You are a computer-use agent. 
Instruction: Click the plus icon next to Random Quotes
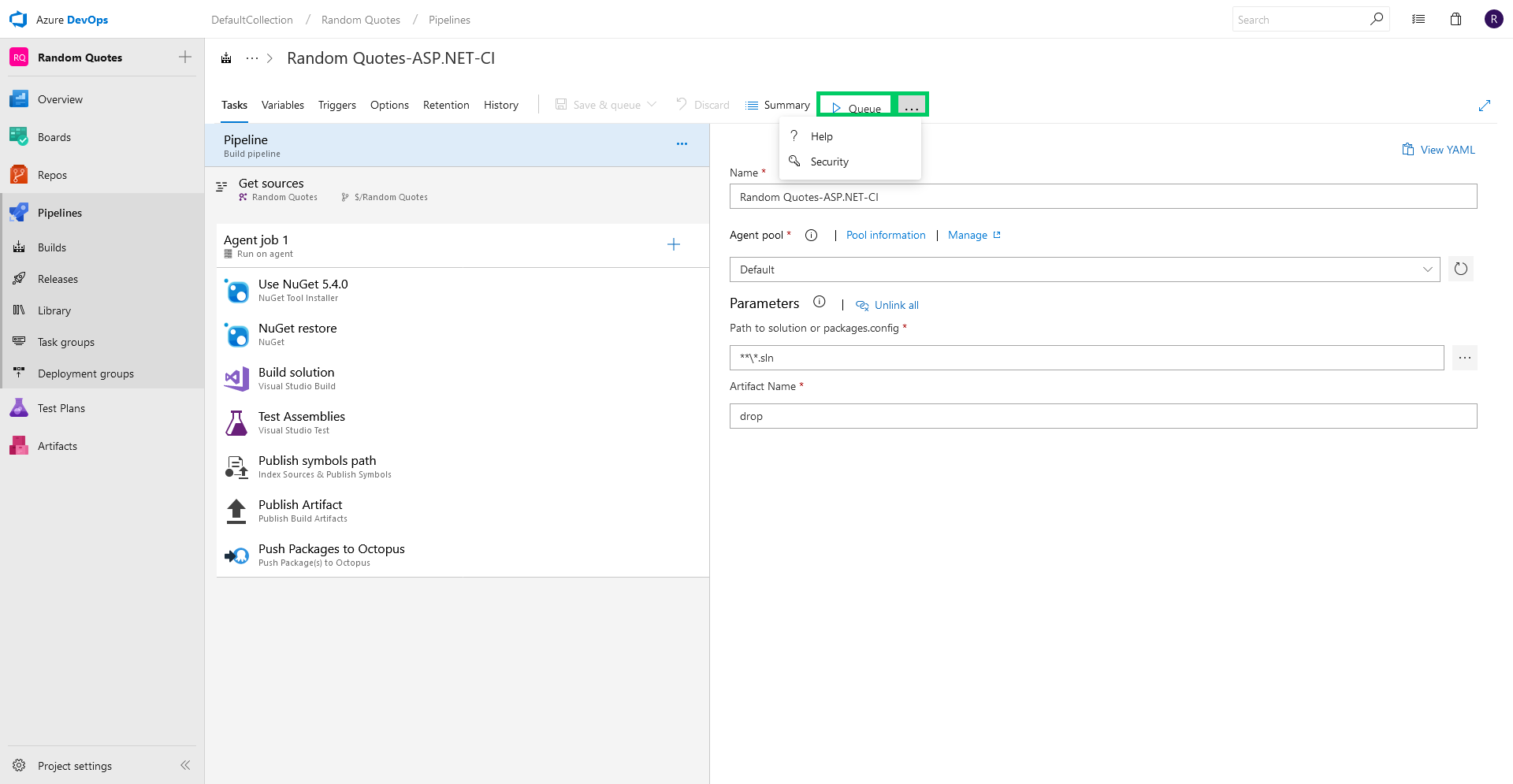click(x=185, y=57)
